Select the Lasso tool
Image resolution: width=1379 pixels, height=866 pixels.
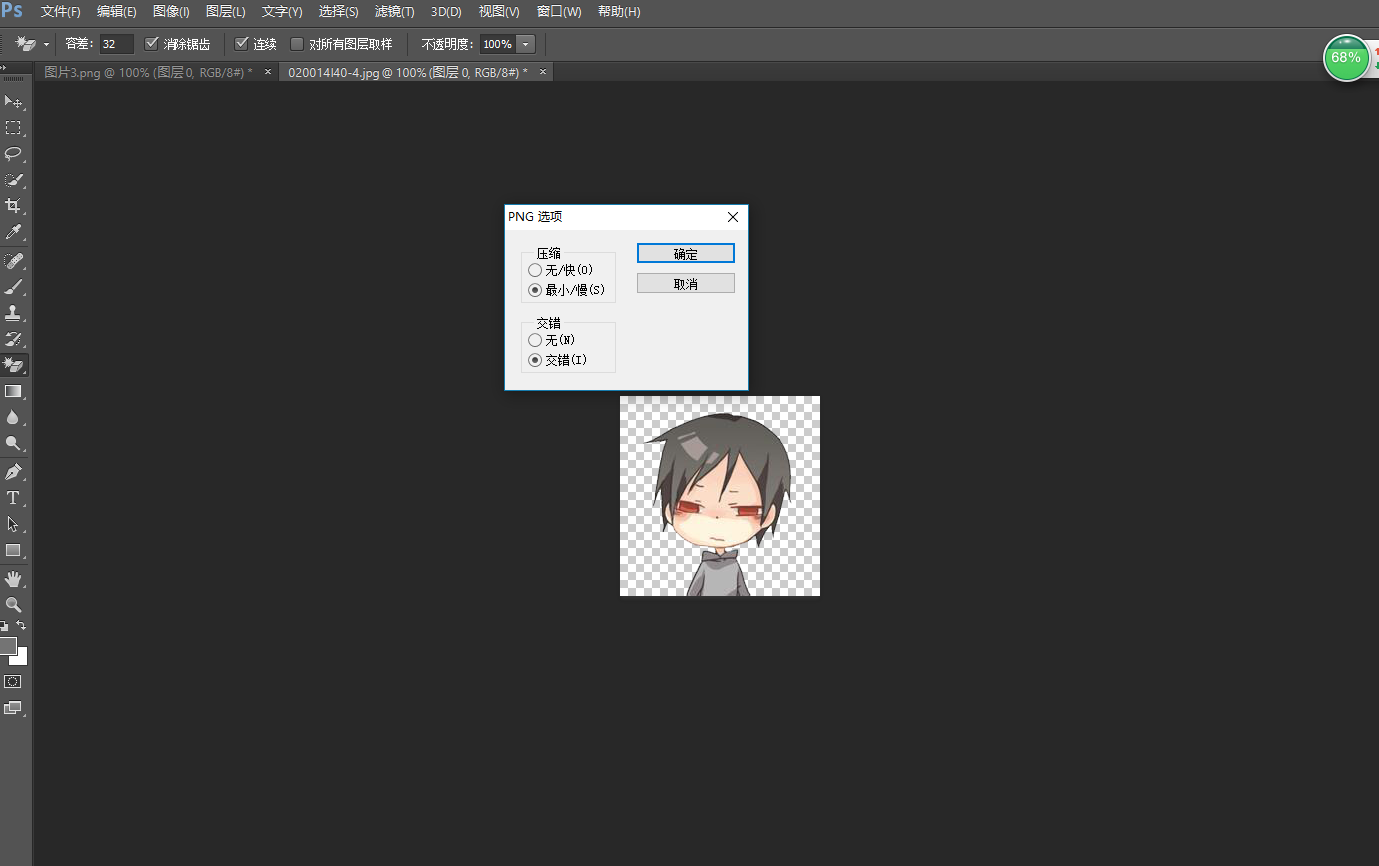pos(14,154)
